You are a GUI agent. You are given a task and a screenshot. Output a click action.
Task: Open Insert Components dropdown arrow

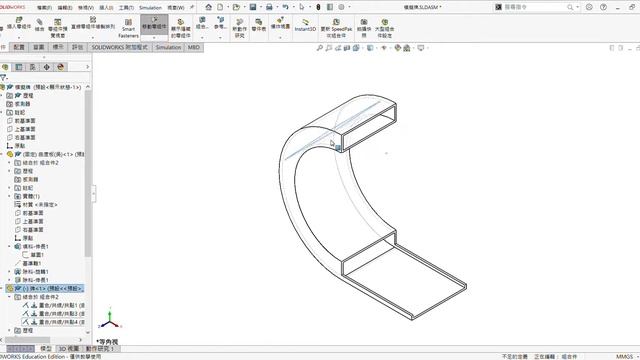19,38
